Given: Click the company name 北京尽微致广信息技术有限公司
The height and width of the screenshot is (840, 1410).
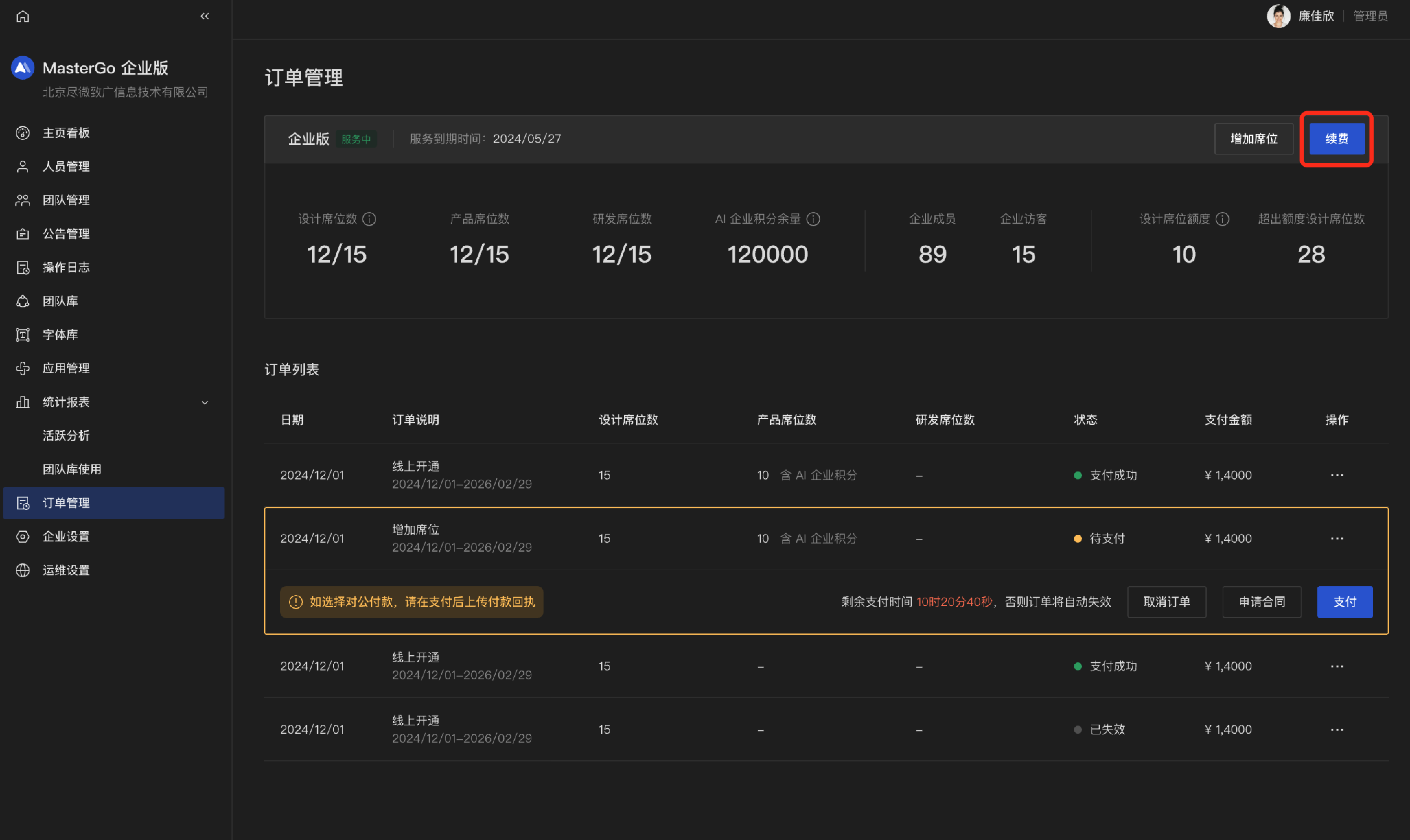Looking at the screenshot, I should [125, 92].
